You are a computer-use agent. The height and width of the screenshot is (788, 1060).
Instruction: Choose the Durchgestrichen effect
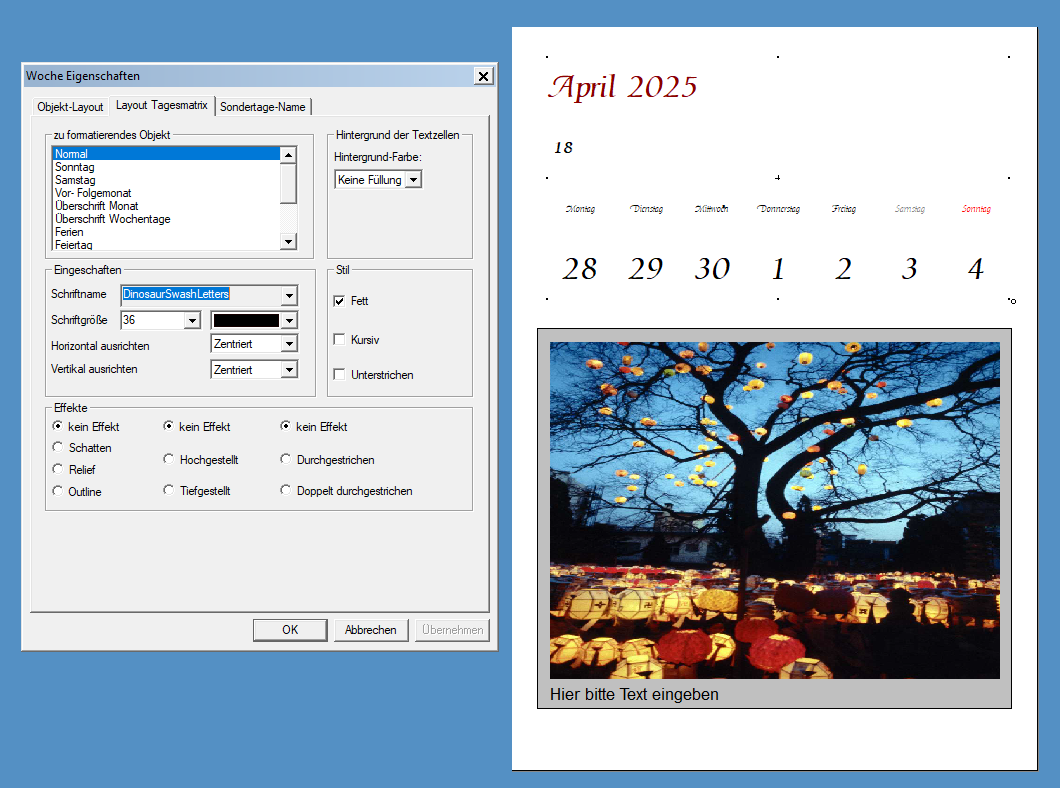[287, 459]
